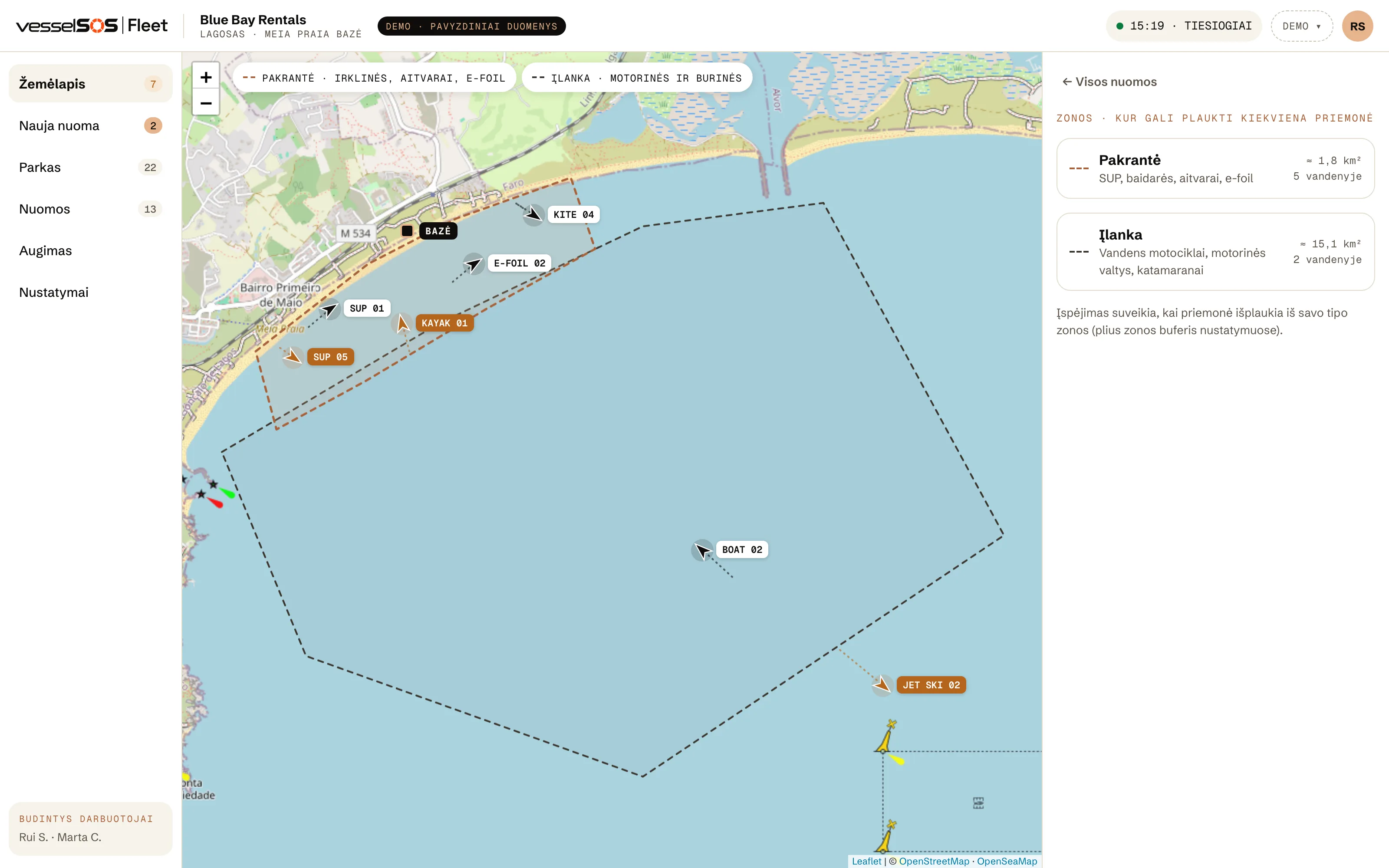Click the 15:19 Tiesiogiai live status pill
This screenshot has height=868, width=1389.
[x=1184, y=26]
